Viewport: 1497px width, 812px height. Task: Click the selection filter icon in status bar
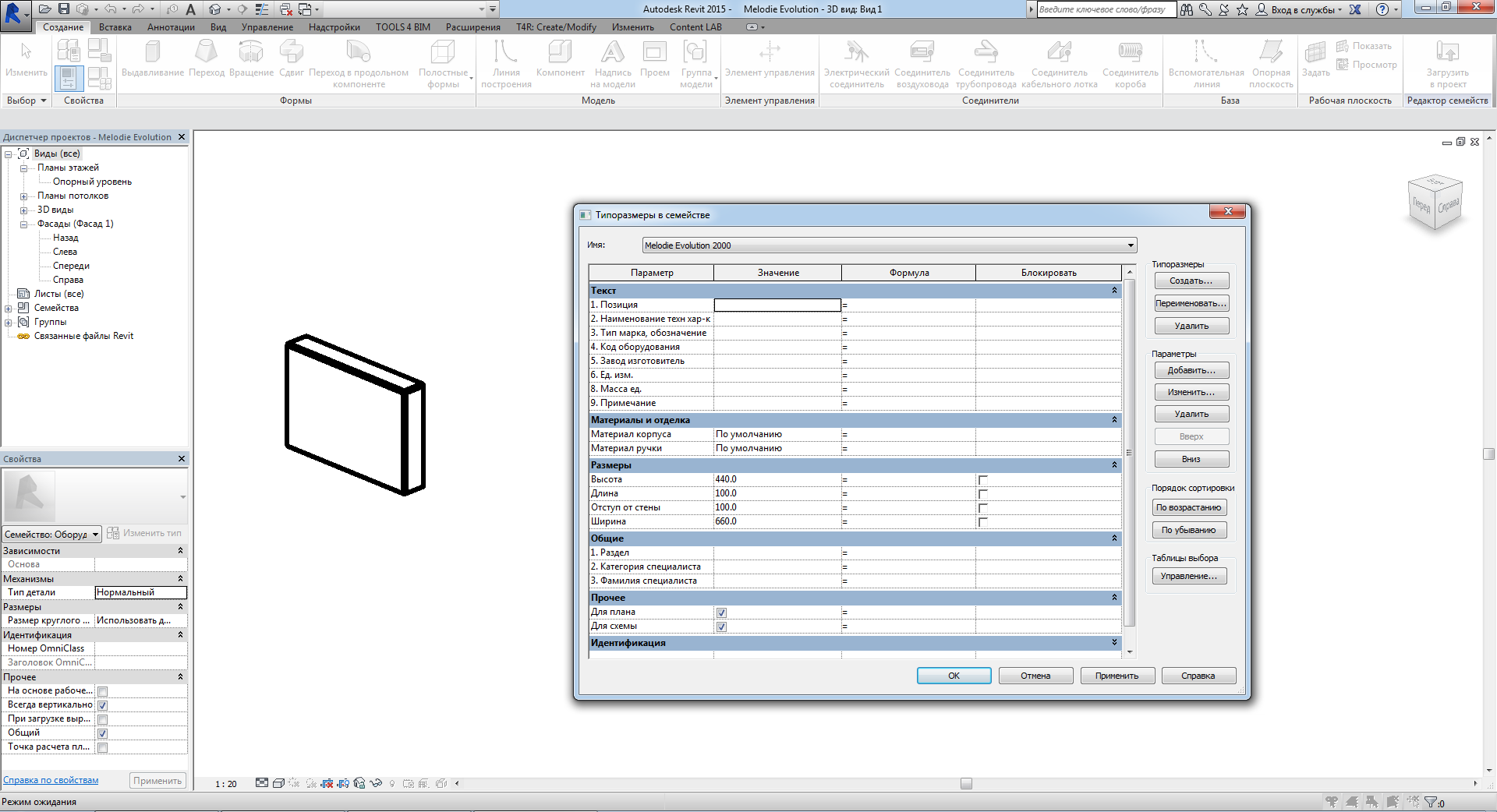(1432, 802)
